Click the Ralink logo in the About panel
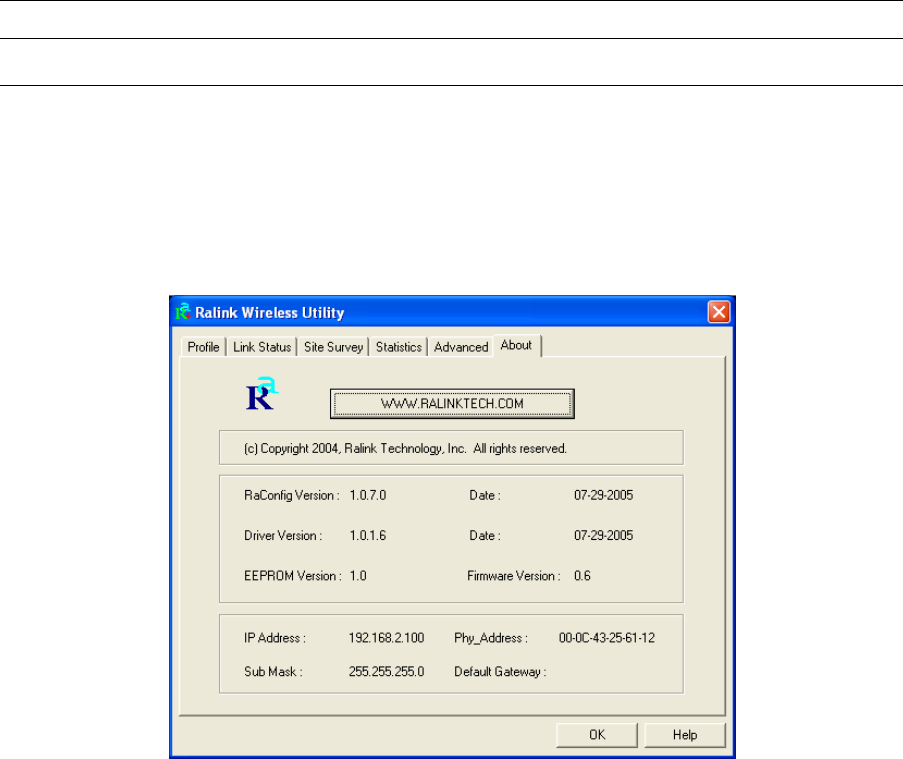The image size is (903, 759). tap(261, 394)
